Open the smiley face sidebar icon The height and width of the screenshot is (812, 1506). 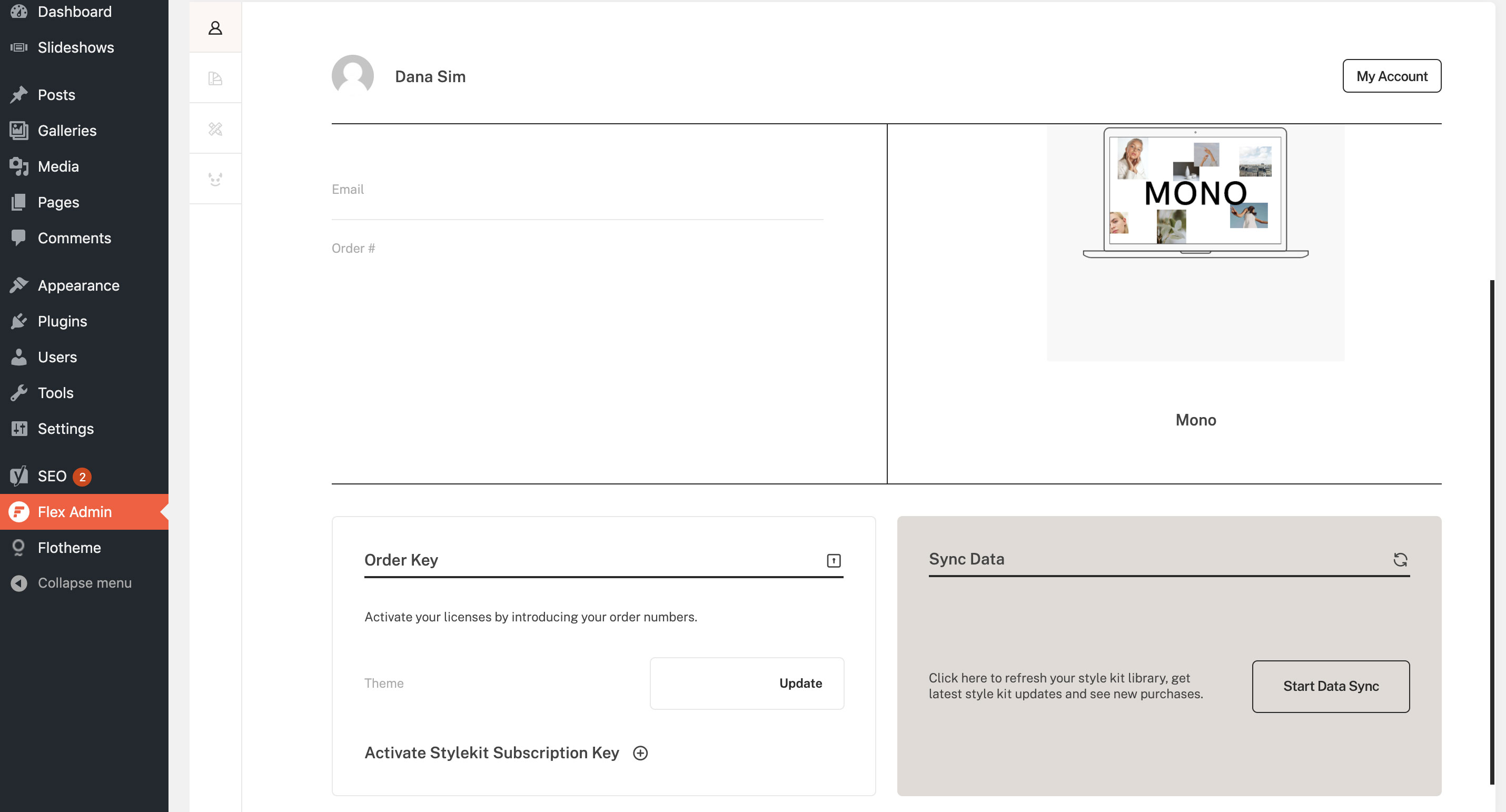215,179
